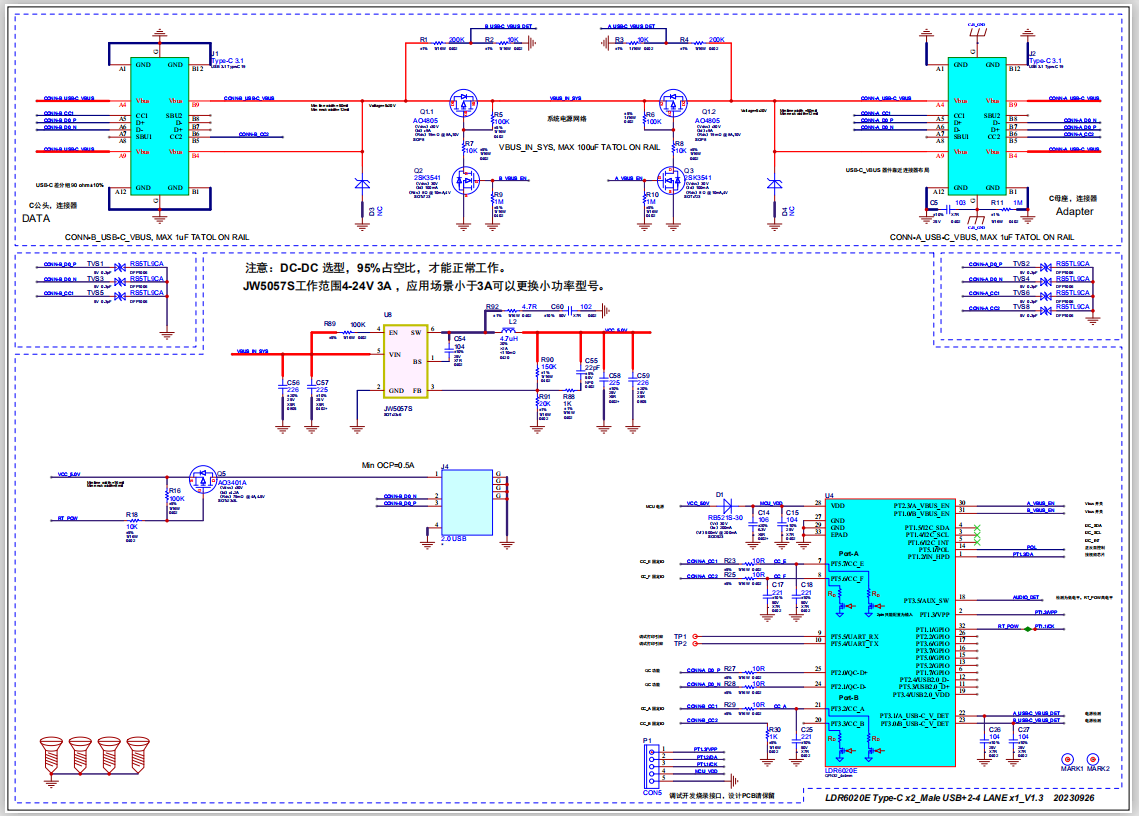Select the Q5 AO3401A MOSFET symbol
Image resolution: width=1139 pixels, height=816 pixels.
pos(202,479)
